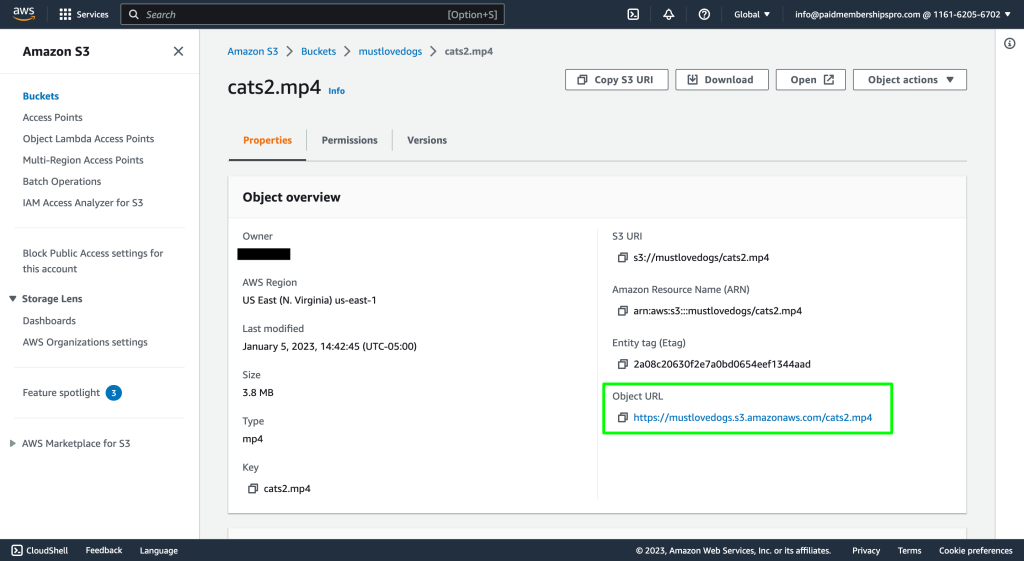1024x561 pixels.
Task: Click the 3.8 MB size value
Action: (258, 393)
